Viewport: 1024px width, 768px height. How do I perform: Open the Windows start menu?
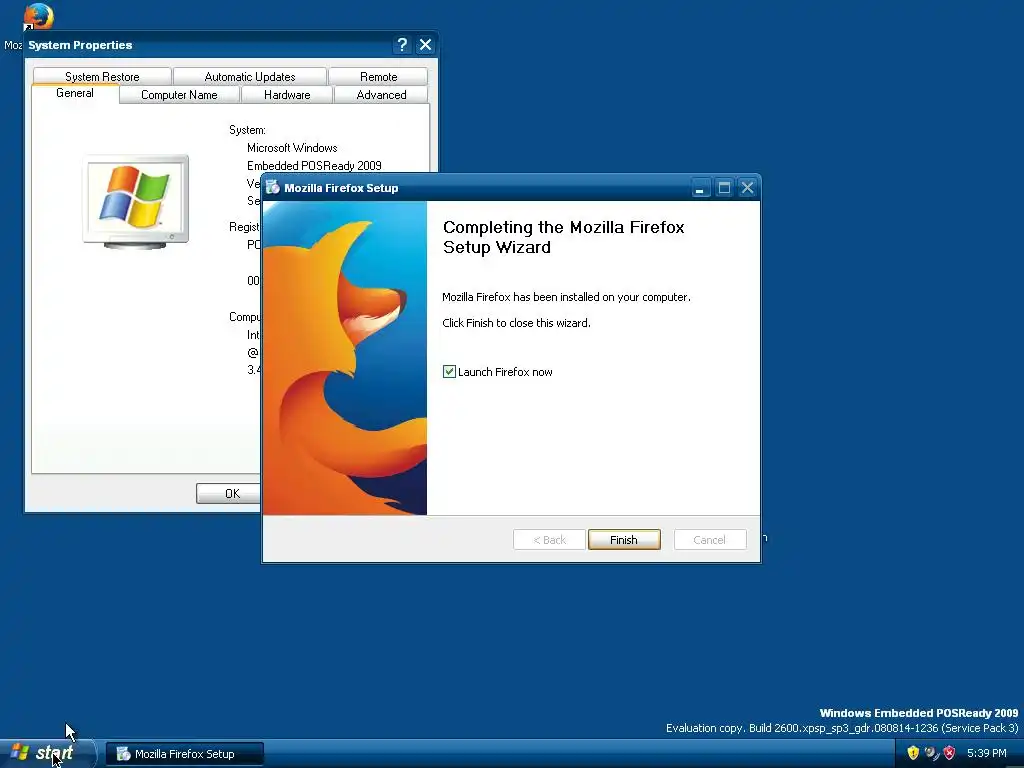[x=47, y=753]
